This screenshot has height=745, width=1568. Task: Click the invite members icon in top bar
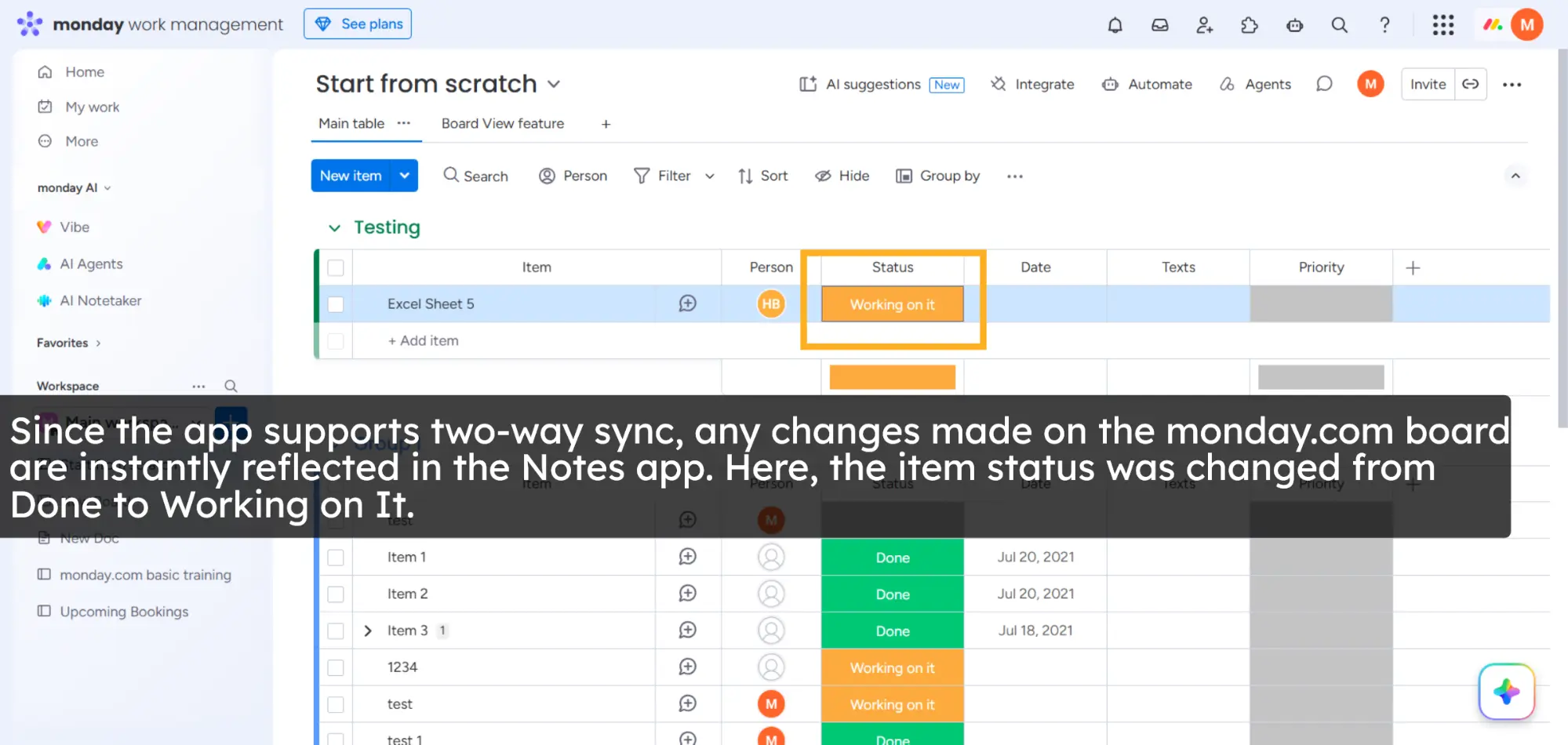coord(1205,25)
